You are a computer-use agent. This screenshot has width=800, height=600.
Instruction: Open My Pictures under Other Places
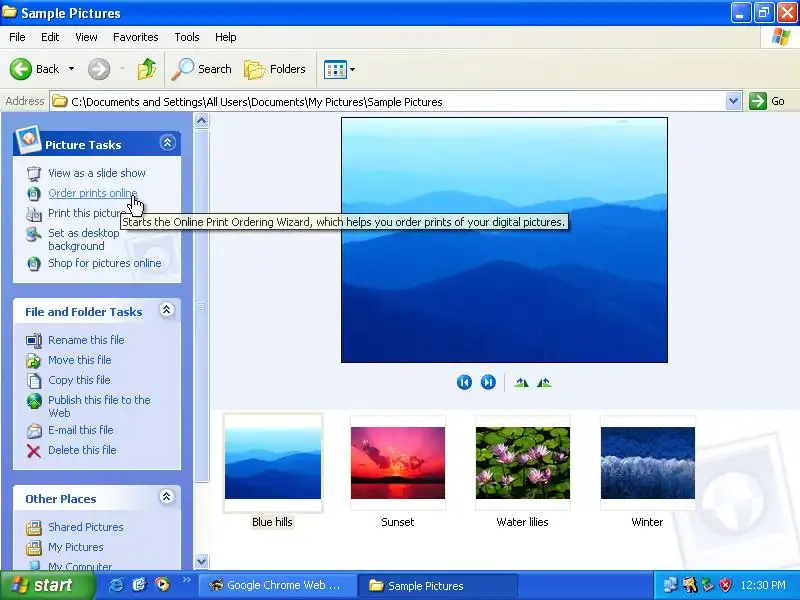pyautogui.click(x=76, y=546)
